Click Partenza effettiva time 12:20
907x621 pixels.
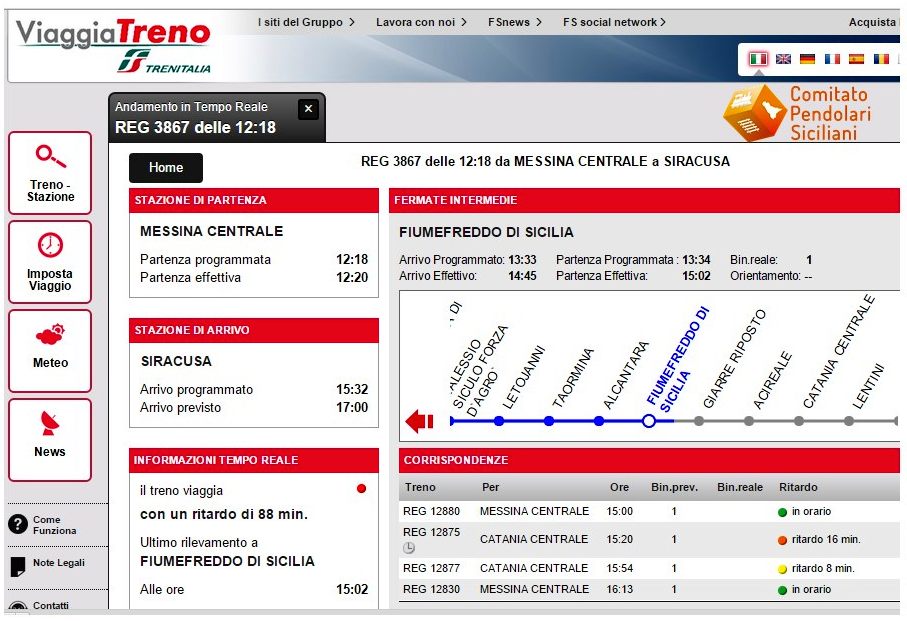click(x=352, y=278)
